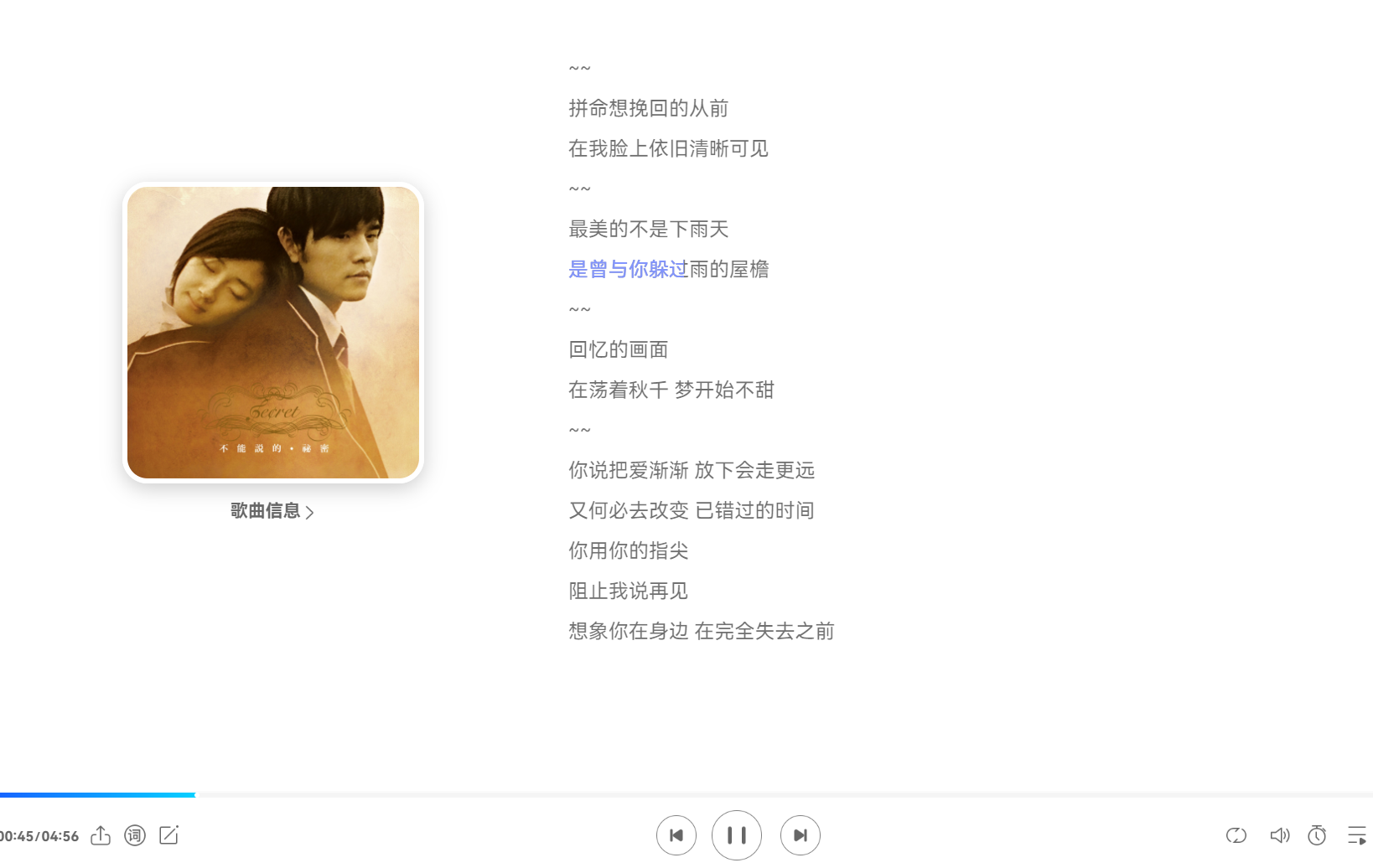The height and width of the screenshot is (868, 1373).
Task: Open the edit note icon
Action: point(168,835)
